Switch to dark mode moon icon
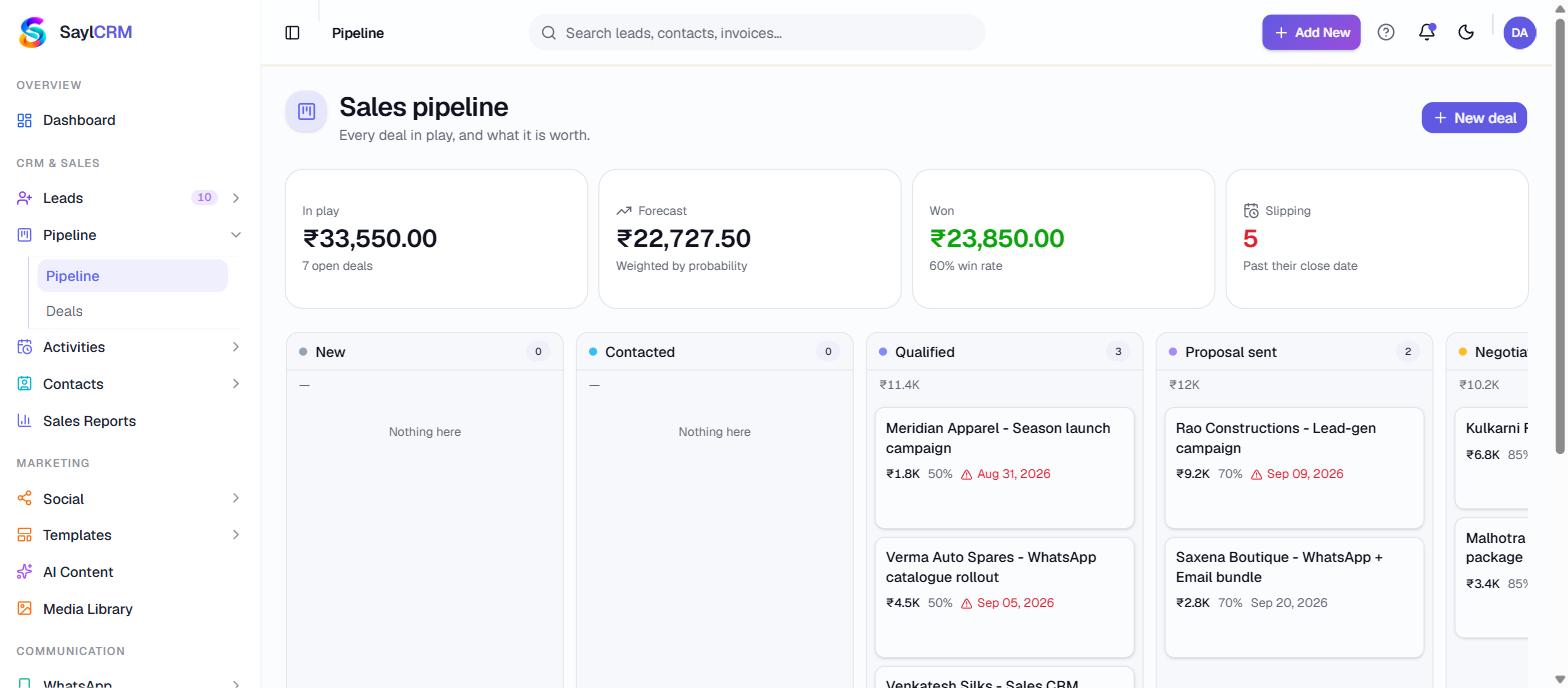Image resolution: width=1568 pixels, height=688 pixels. 1466,32
